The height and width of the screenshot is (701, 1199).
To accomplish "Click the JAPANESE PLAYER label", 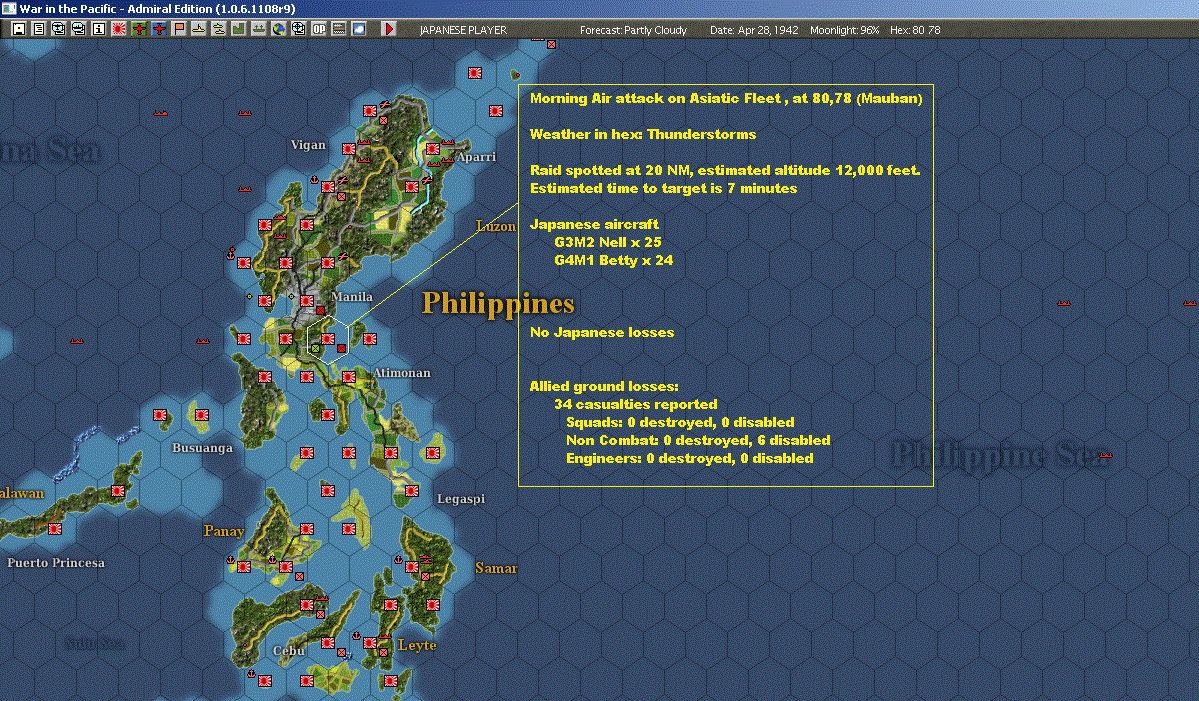I will coord(463,30).
